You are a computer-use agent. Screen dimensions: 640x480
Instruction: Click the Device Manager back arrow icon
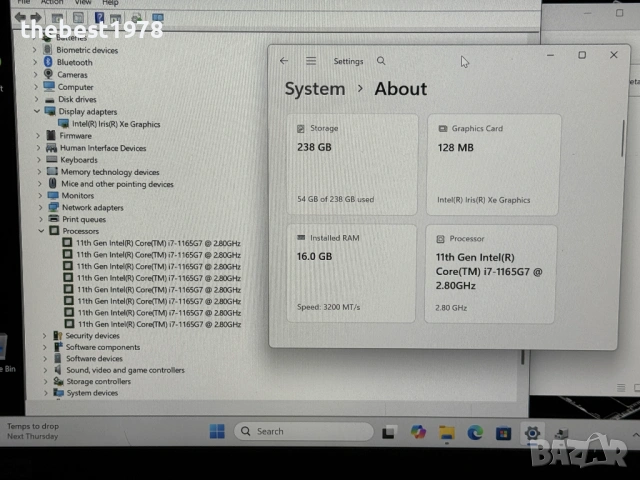pyautogui.click(x=20, y=17)
